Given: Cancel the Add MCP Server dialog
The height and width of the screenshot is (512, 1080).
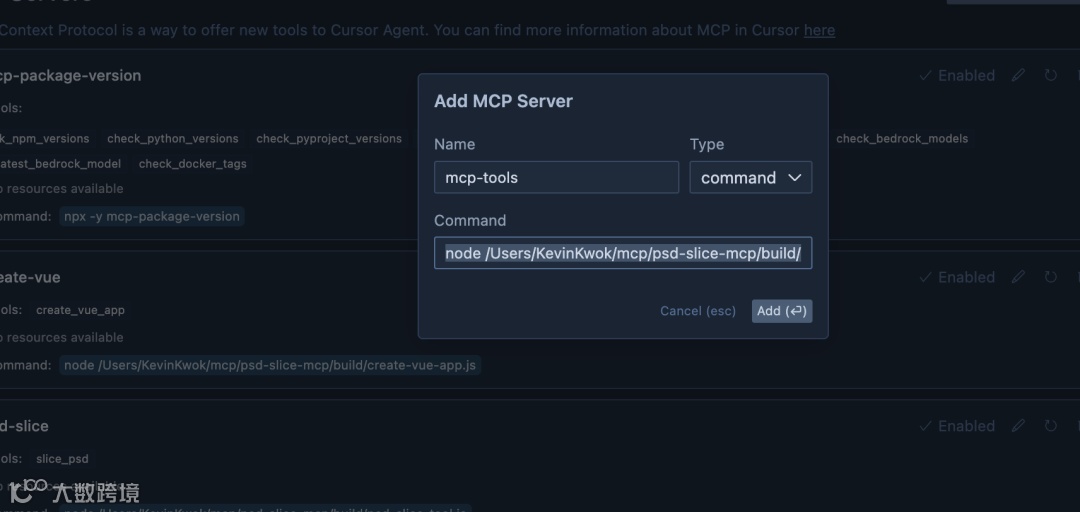Looking at the screenshot, I should 698,311.
